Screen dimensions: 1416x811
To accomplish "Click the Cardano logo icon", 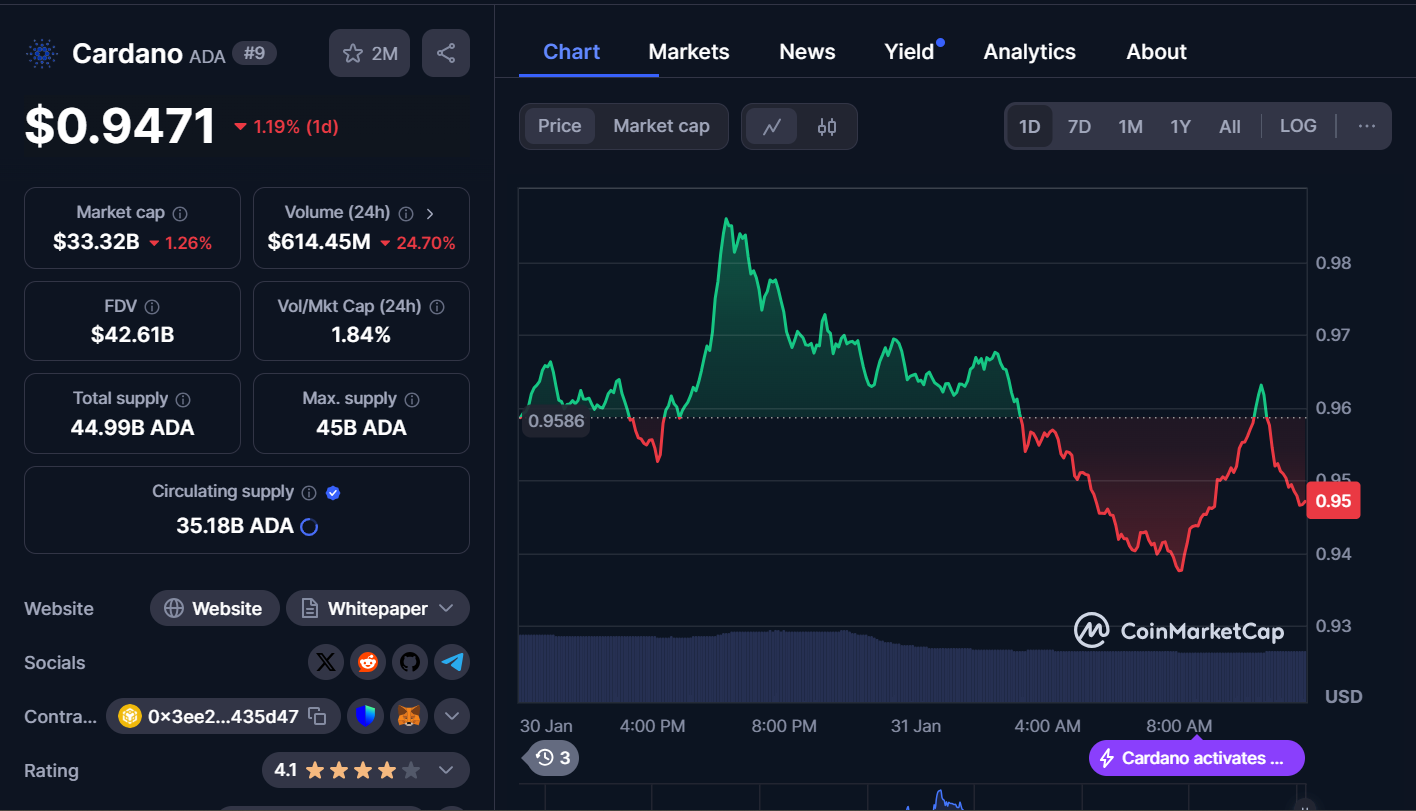I will 42,54.
